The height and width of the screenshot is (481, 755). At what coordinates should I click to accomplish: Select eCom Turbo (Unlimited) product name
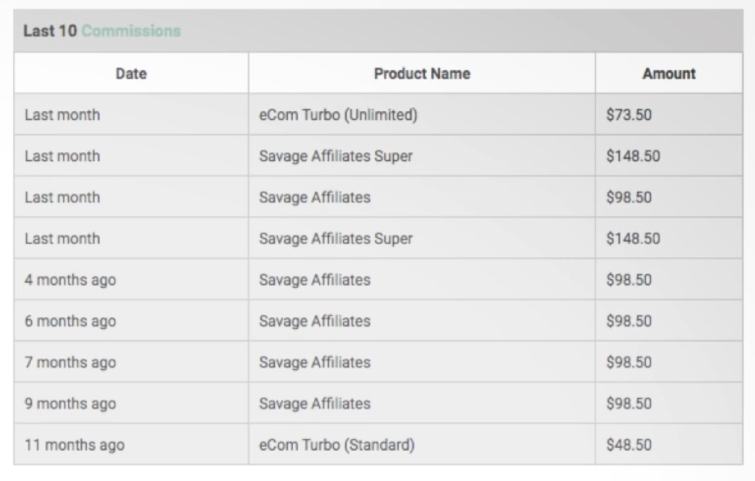(x=338, y=115)
